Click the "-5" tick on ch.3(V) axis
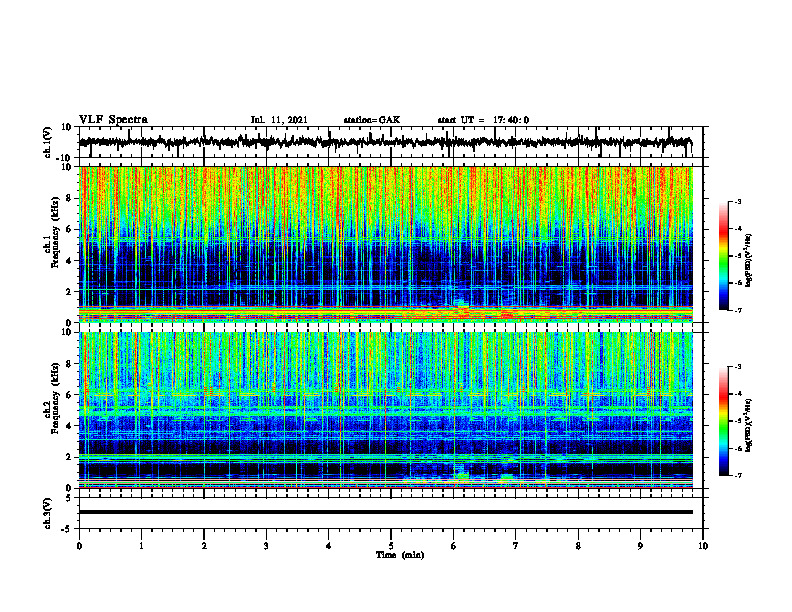 pyautogui.click(x=68, y=529)
